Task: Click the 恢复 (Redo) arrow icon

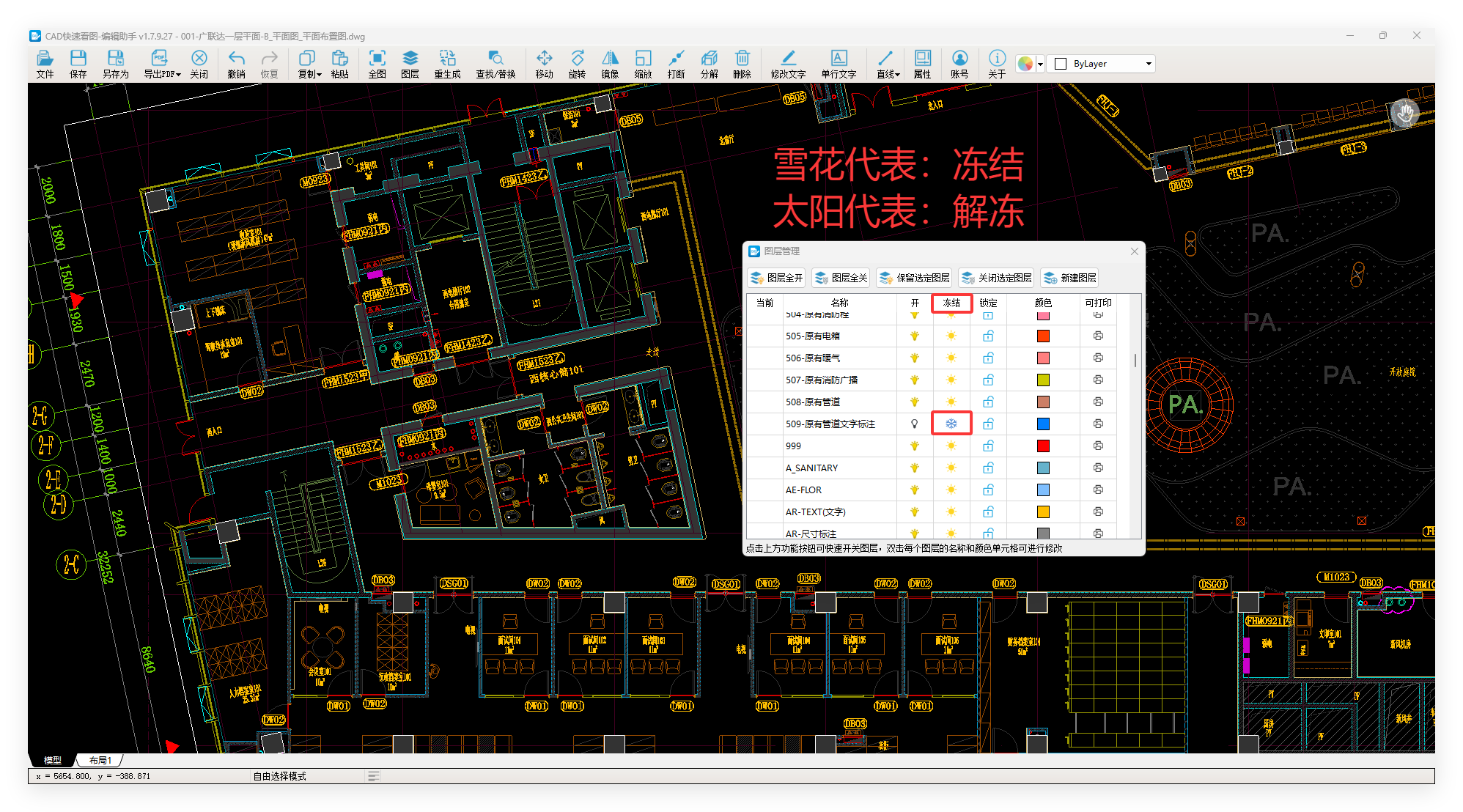Action: coord(269,64)
